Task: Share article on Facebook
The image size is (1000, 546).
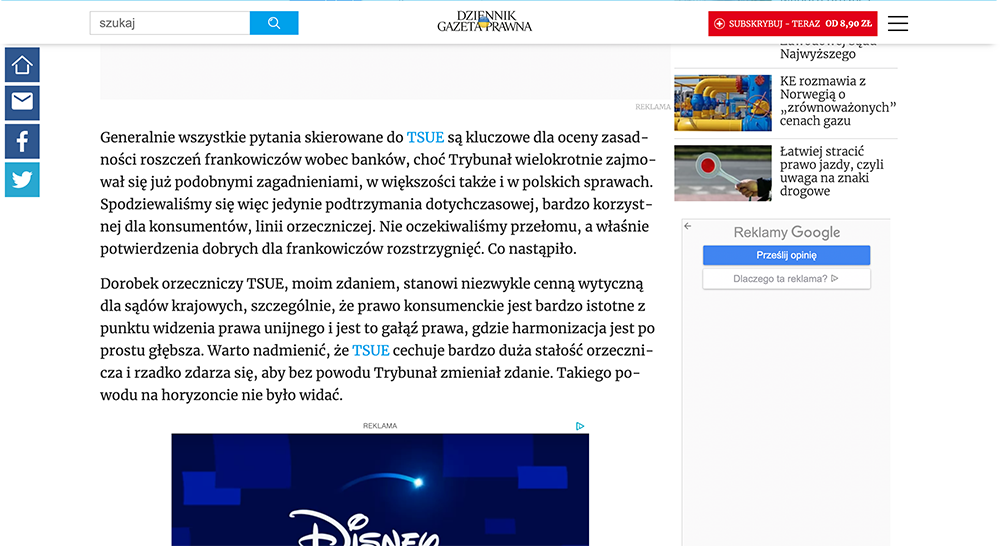Action: tap(22, 141)
